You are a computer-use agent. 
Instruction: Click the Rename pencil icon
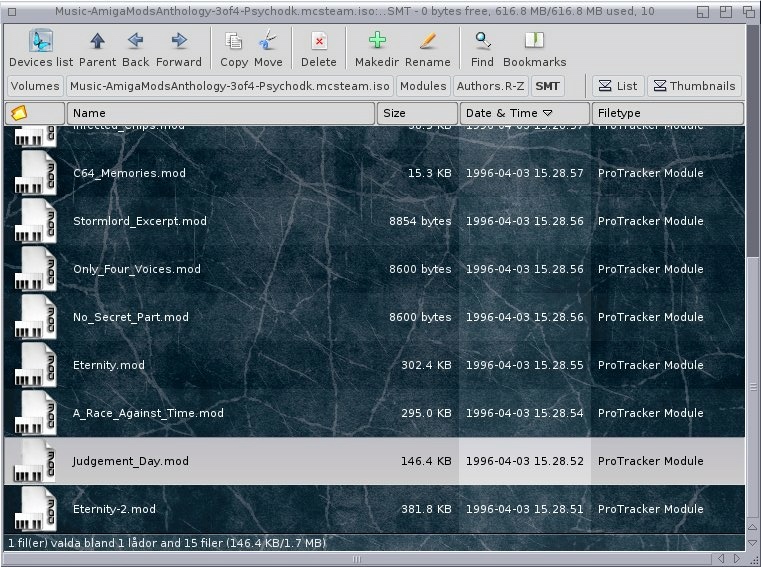(x=428, y=41)
